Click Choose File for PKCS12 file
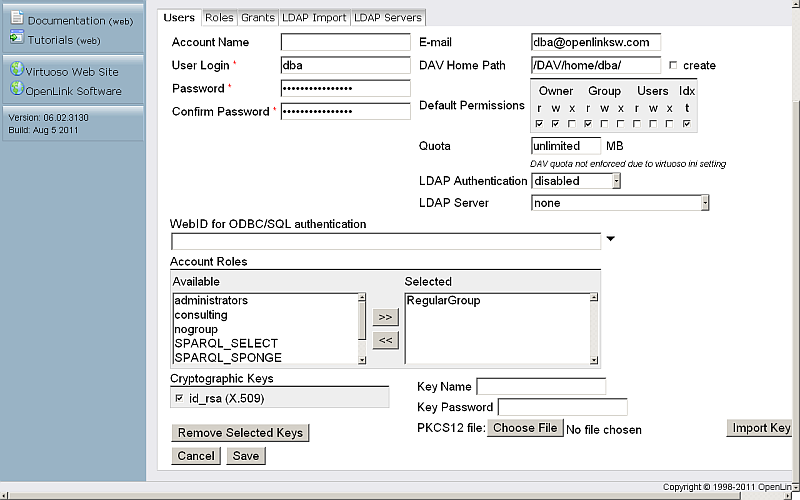800x500 pixels. pos(525,428)
